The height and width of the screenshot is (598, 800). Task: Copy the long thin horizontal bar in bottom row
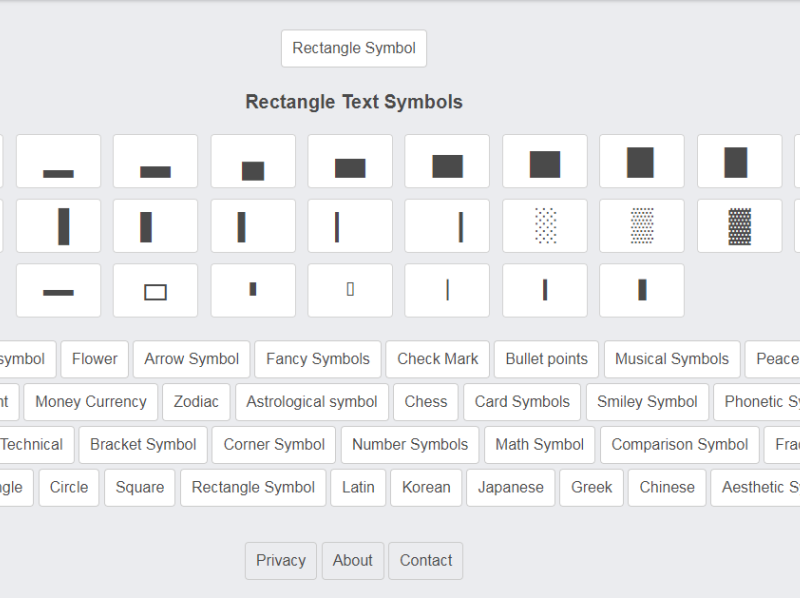(58, 291)
